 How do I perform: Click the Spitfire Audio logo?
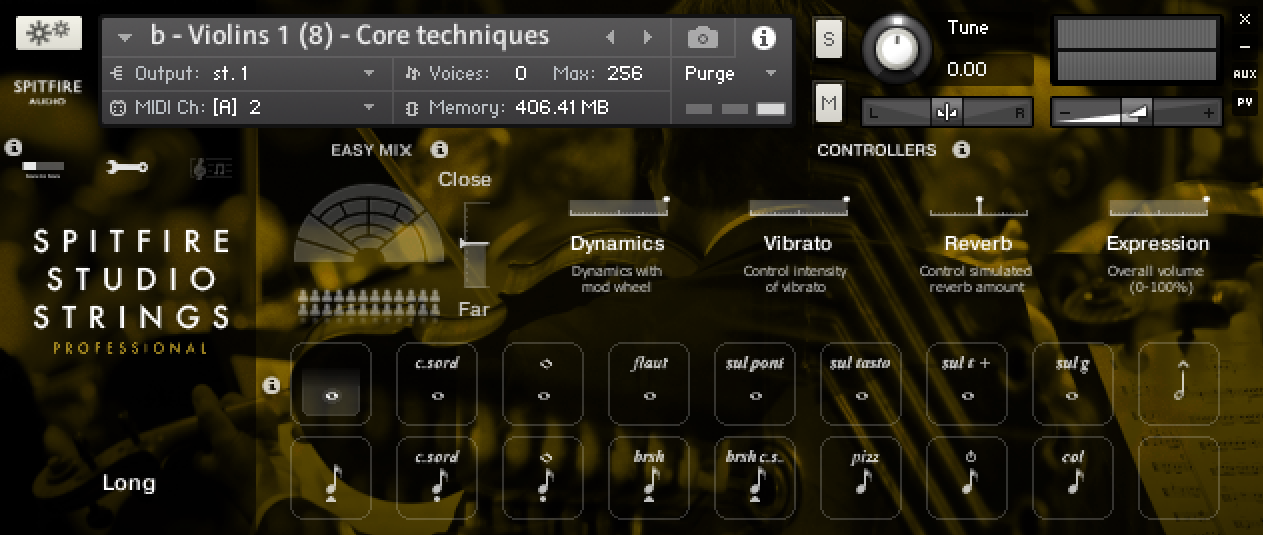48,93
